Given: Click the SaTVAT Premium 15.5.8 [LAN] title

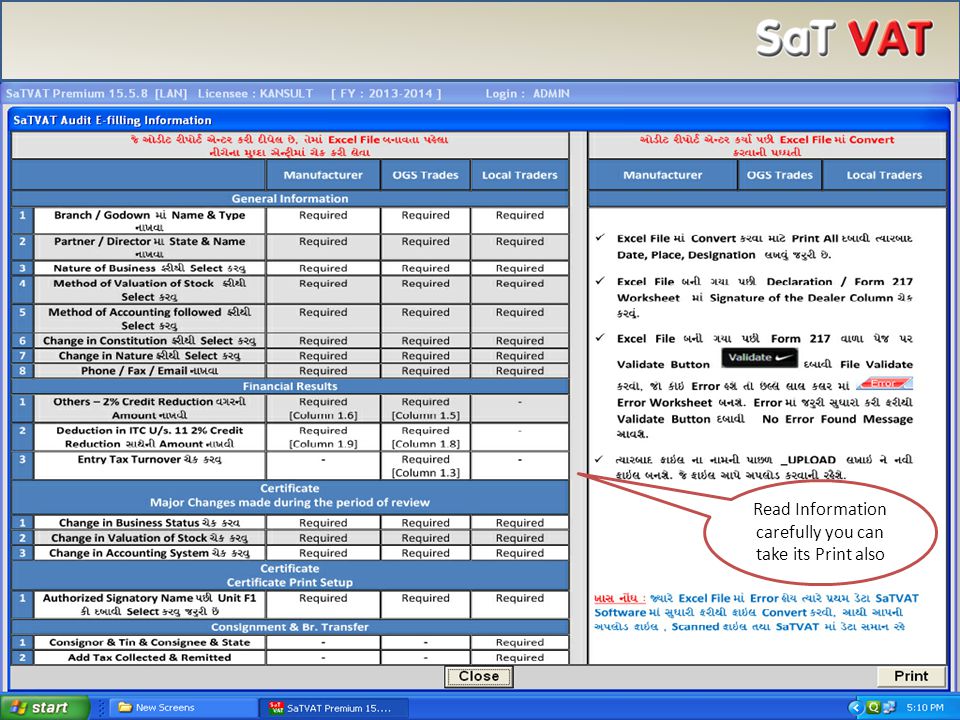Looking at the screenshot, I should pos(97,94).
